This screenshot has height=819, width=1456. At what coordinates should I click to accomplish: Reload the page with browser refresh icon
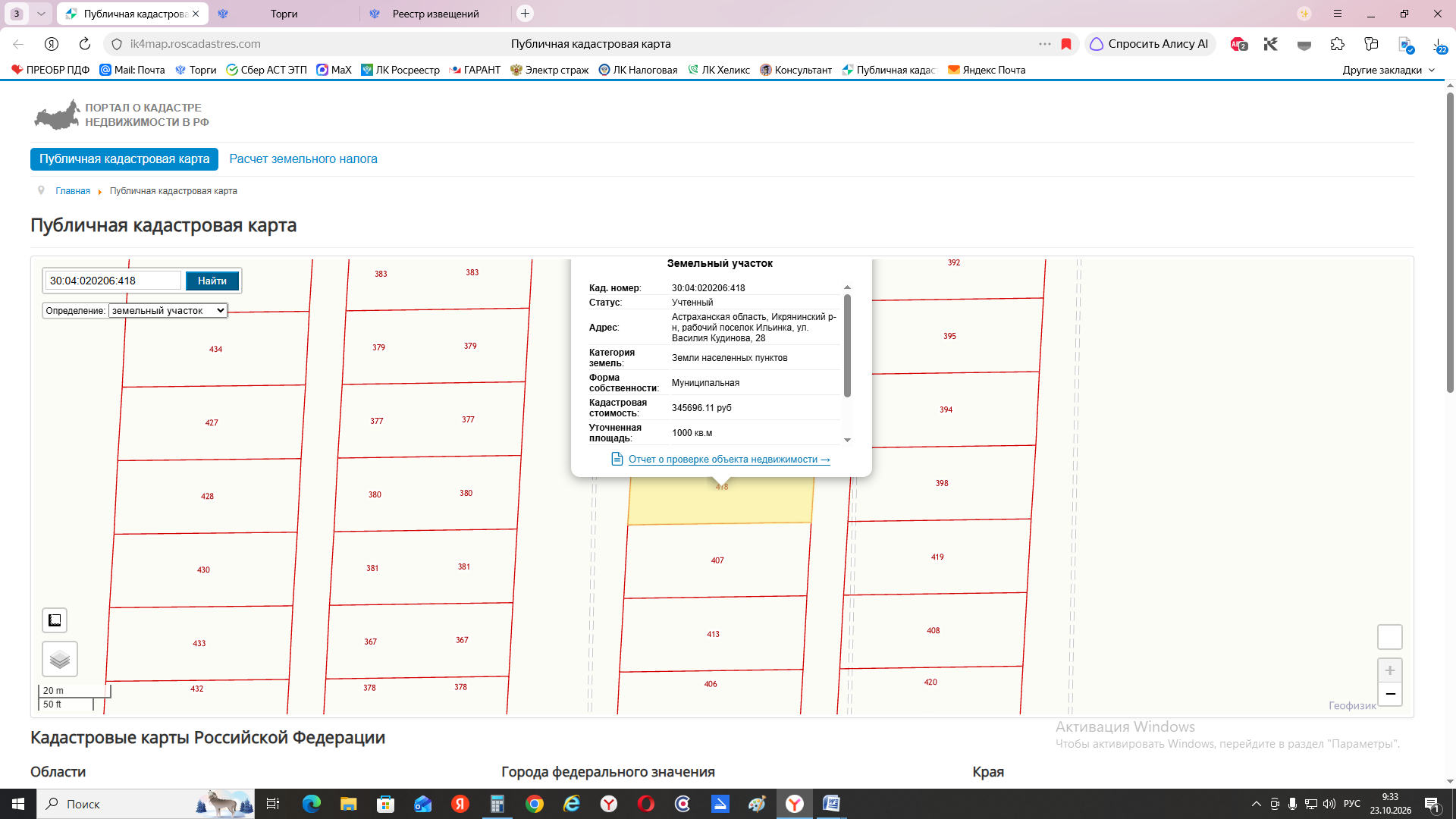click(x=85, y=44)
